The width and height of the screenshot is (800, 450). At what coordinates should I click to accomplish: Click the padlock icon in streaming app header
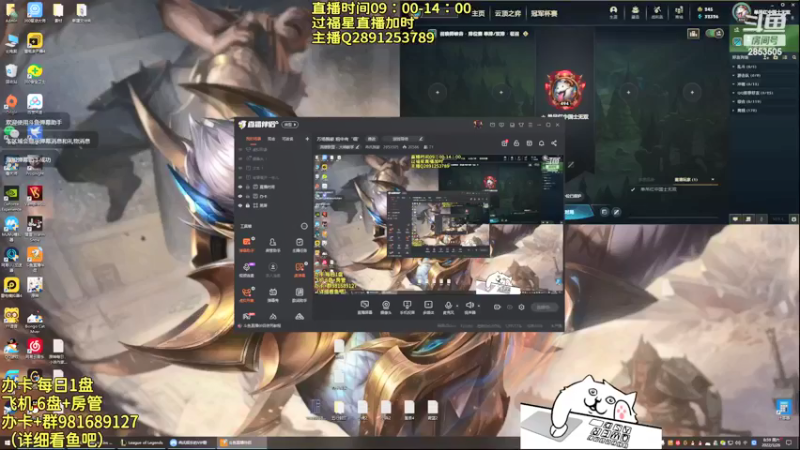516,143
